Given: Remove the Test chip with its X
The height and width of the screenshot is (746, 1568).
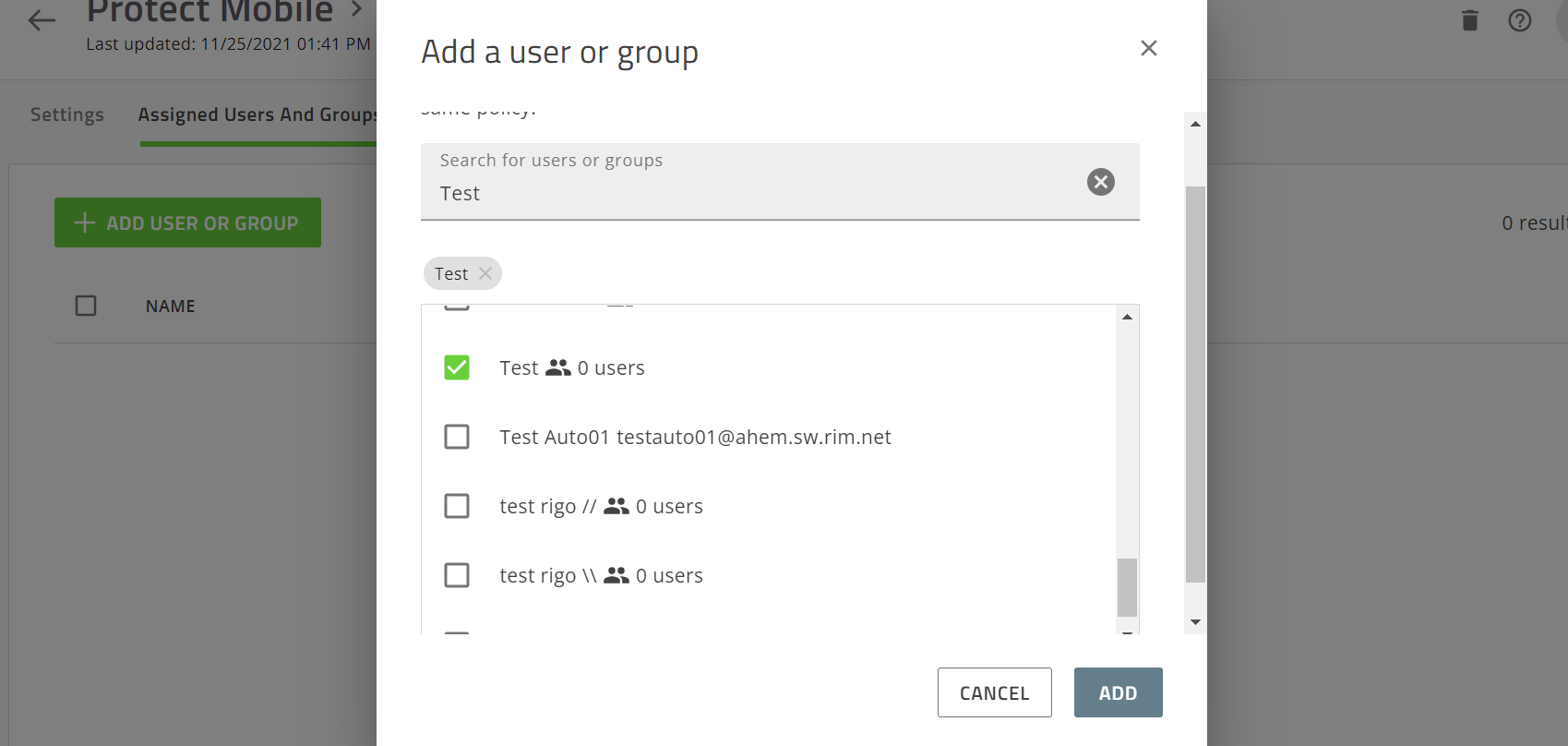Looking at the screenshot, I should (485, 273).
